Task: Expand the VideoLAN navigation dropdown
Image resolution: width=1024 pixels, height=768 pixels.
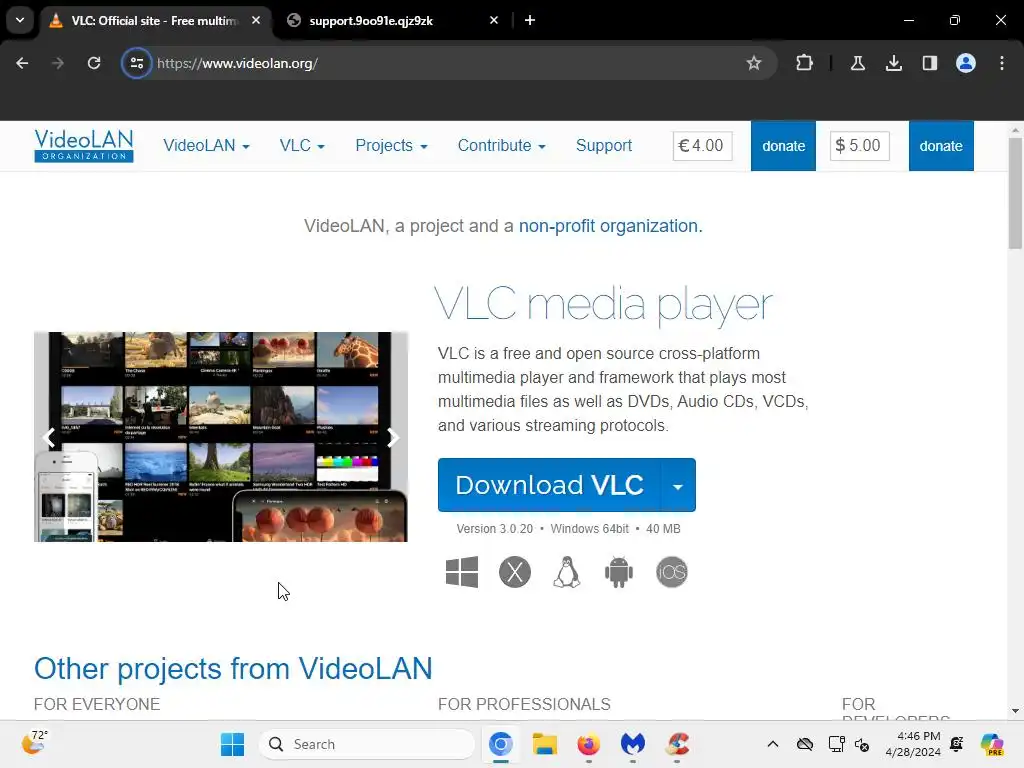Action: pyautogui.click(x=206, y=146)
